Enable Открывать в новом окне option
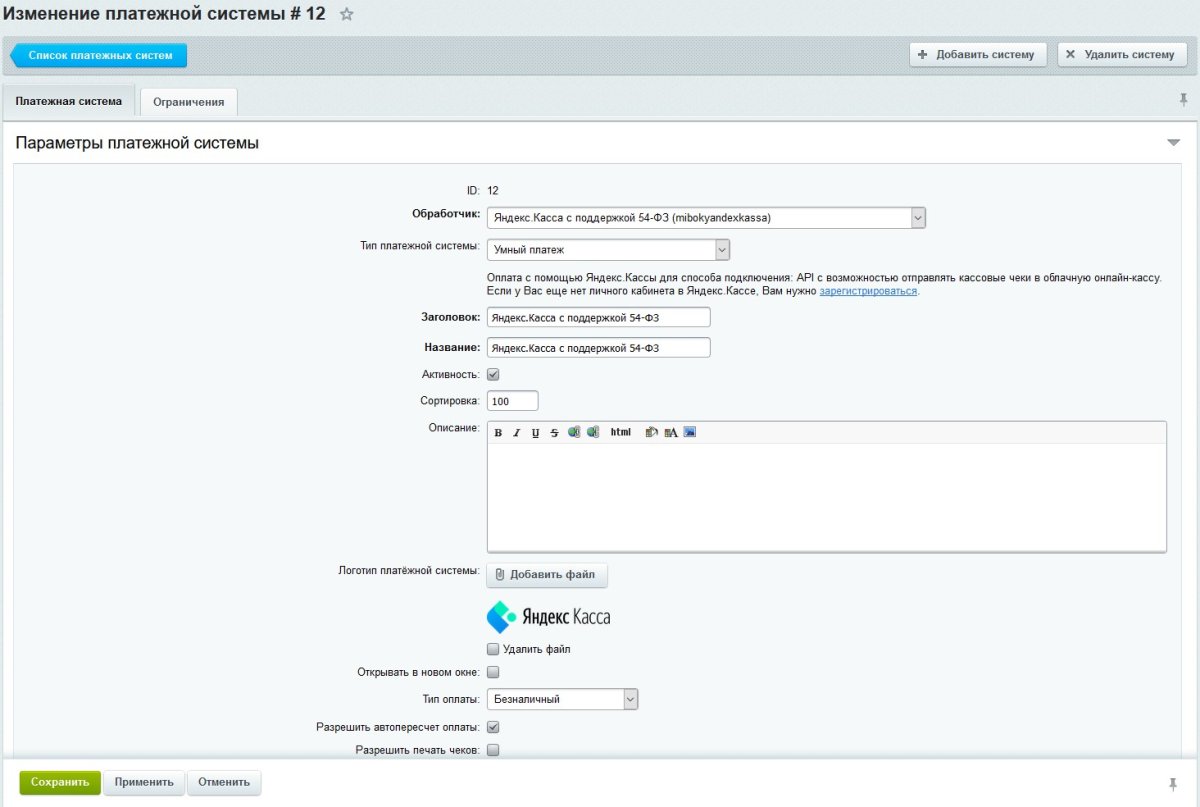Image resolution: width=1200 pixels, height=807 pixels. coord(493,672)
